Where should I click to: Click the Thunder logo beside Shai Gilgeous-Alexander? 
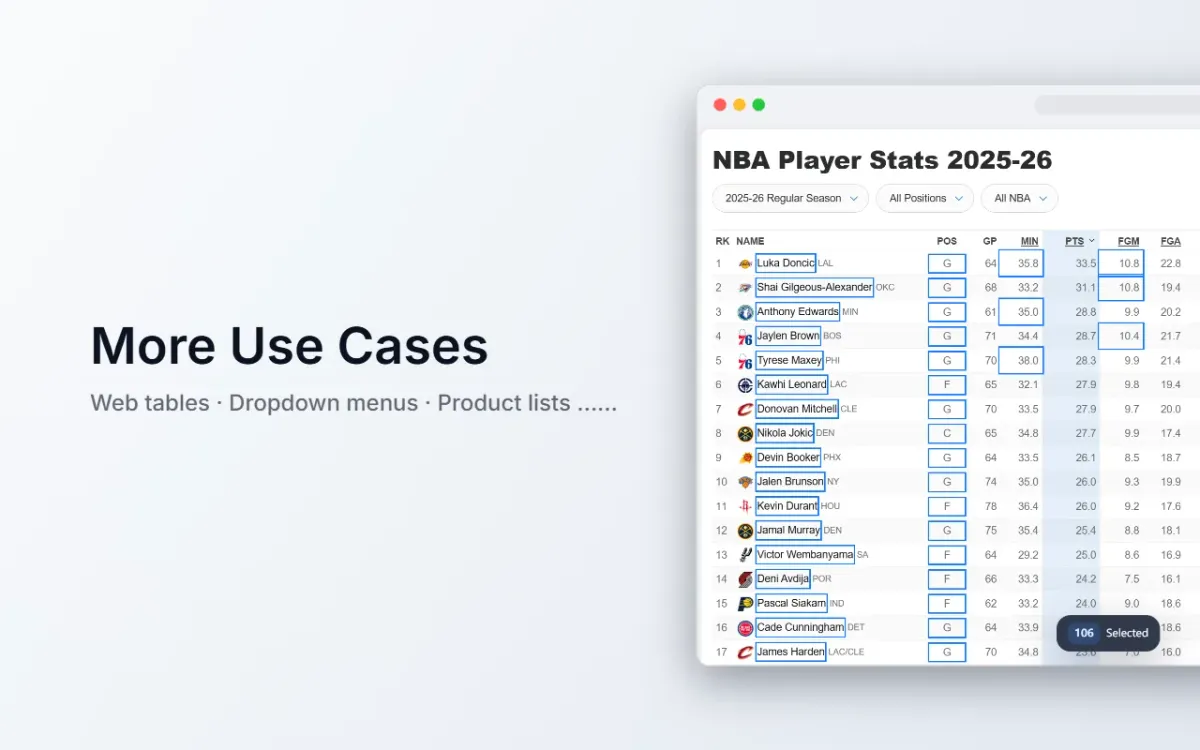[x=745, y=288]
